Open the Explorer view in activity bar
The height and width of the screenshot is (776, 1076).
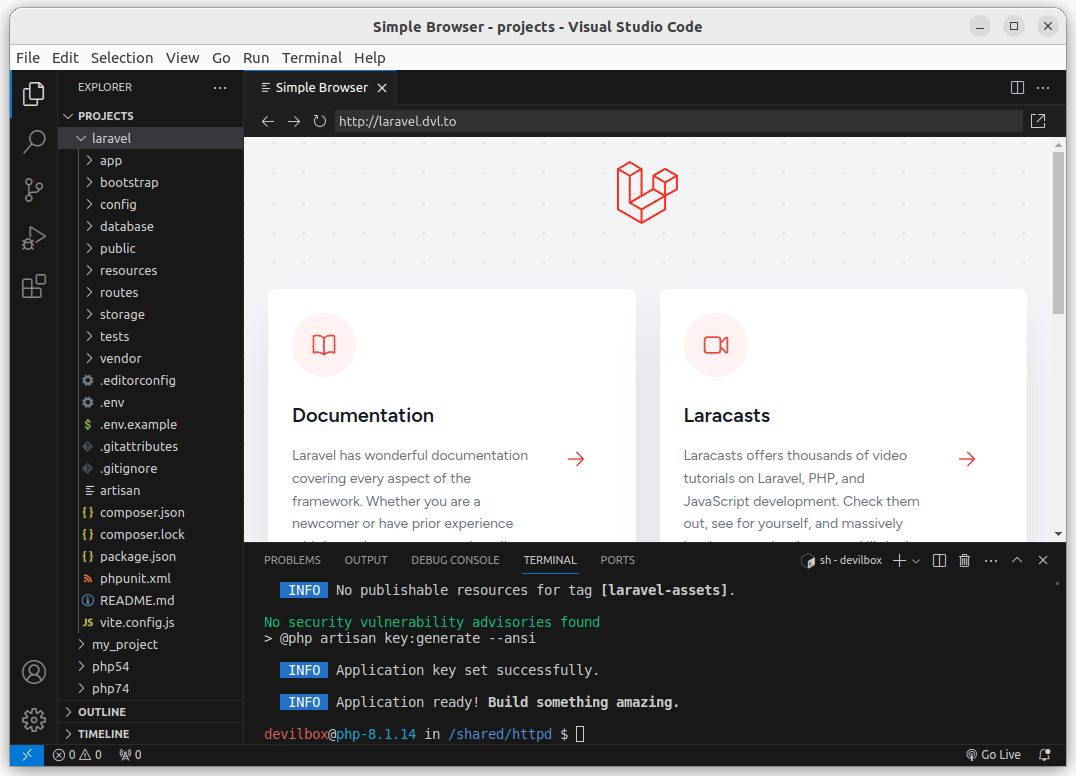[34, 94]
